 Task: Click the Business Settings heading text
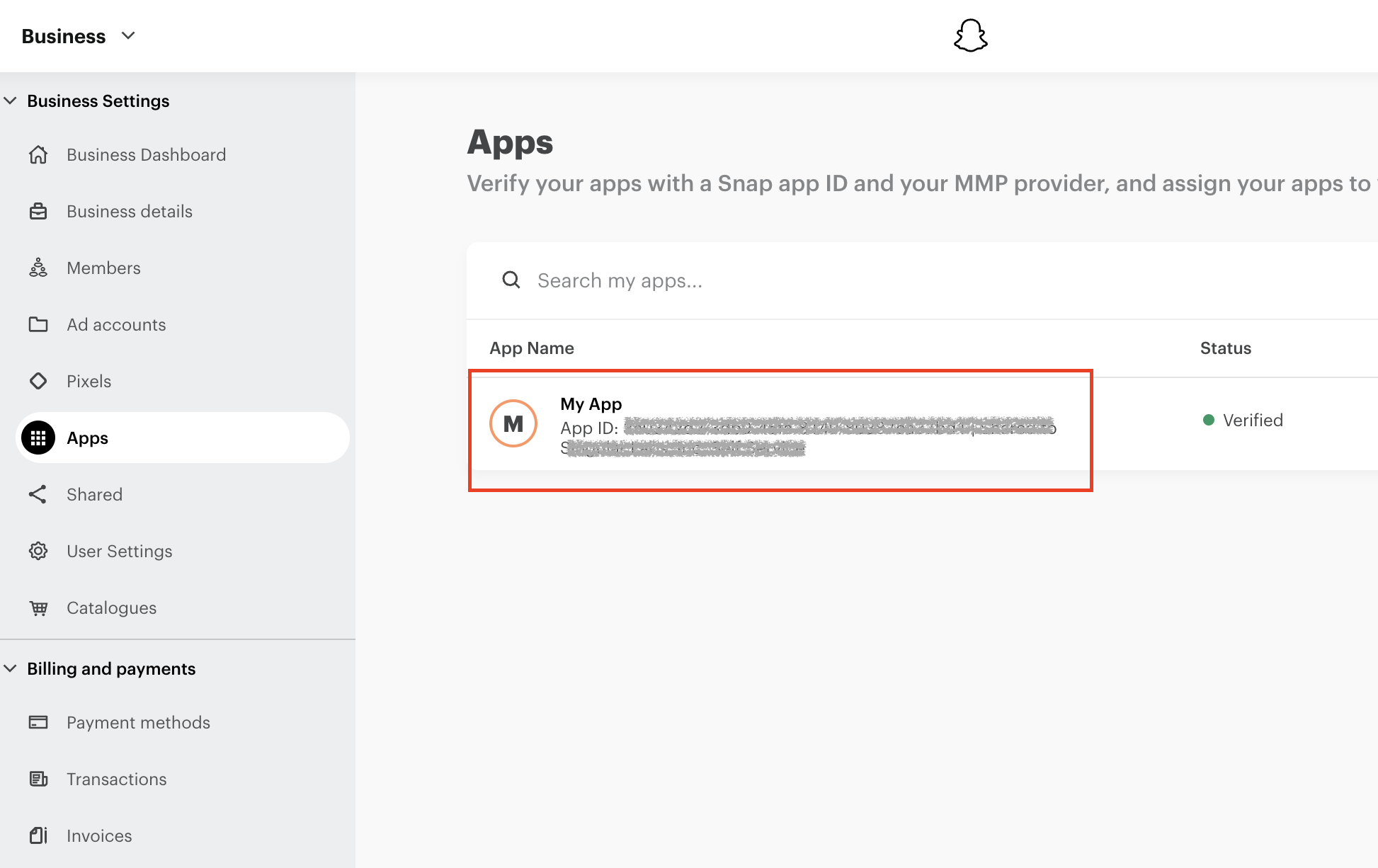[x=98, y=101]
